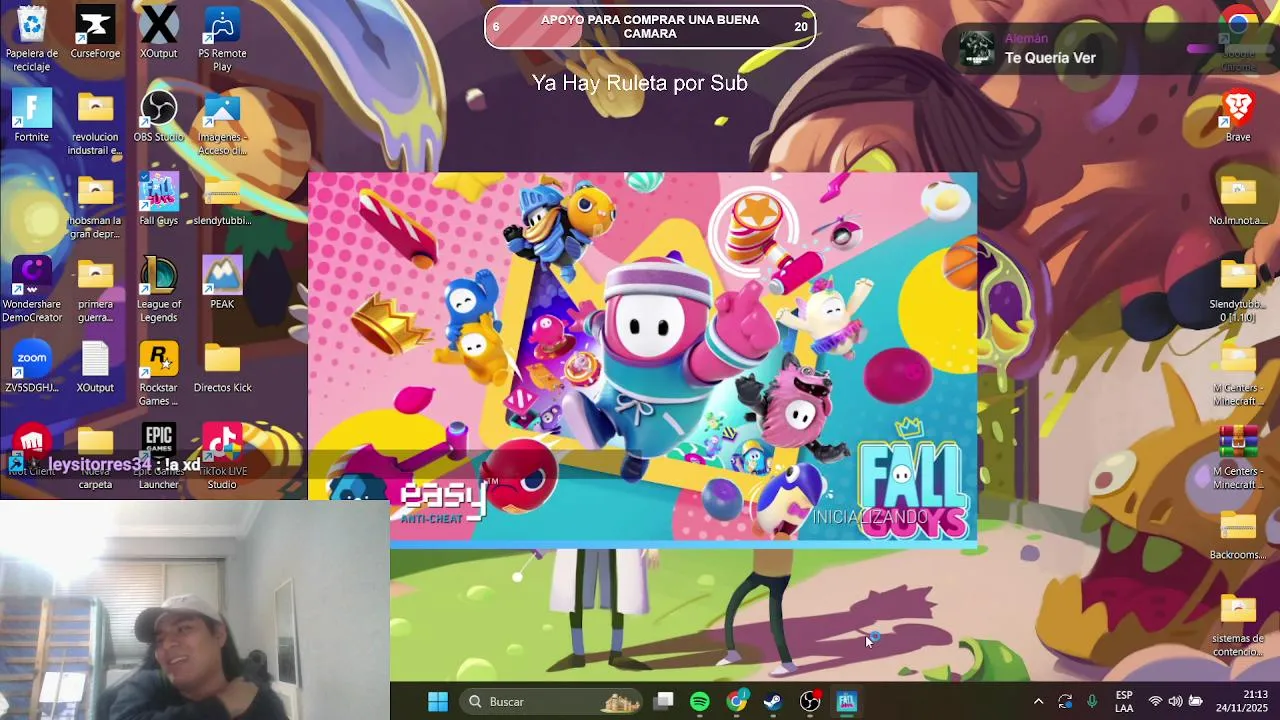Viewport: 1280px width, 720px height.
Task: Launch the Rockstar Games Launcher shortcut
Action: tap(158, 374)
